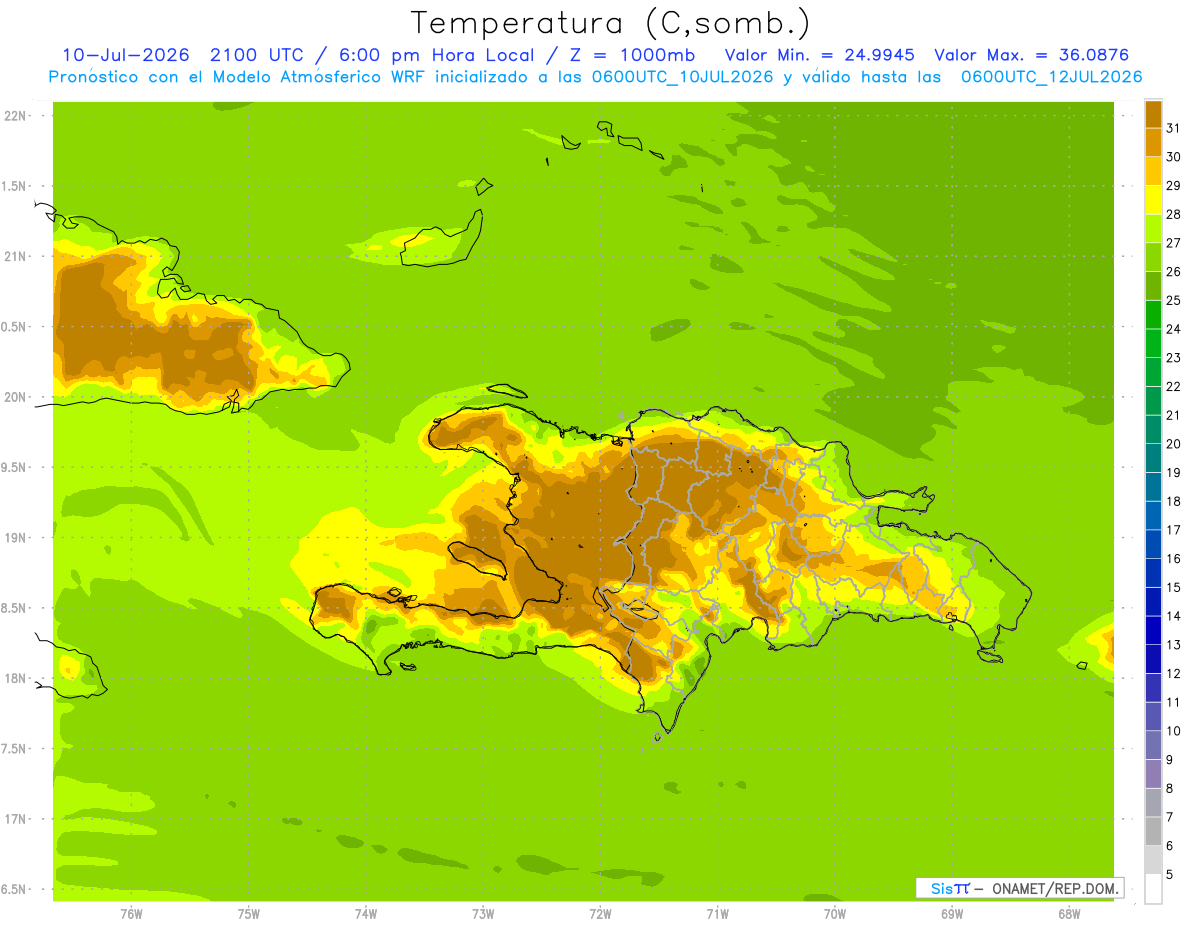Screen dimensions: 1200x927
Task: Click the "SisTT - ONAMET/REP.DOM." credit label
Action: coord(1020,888)
